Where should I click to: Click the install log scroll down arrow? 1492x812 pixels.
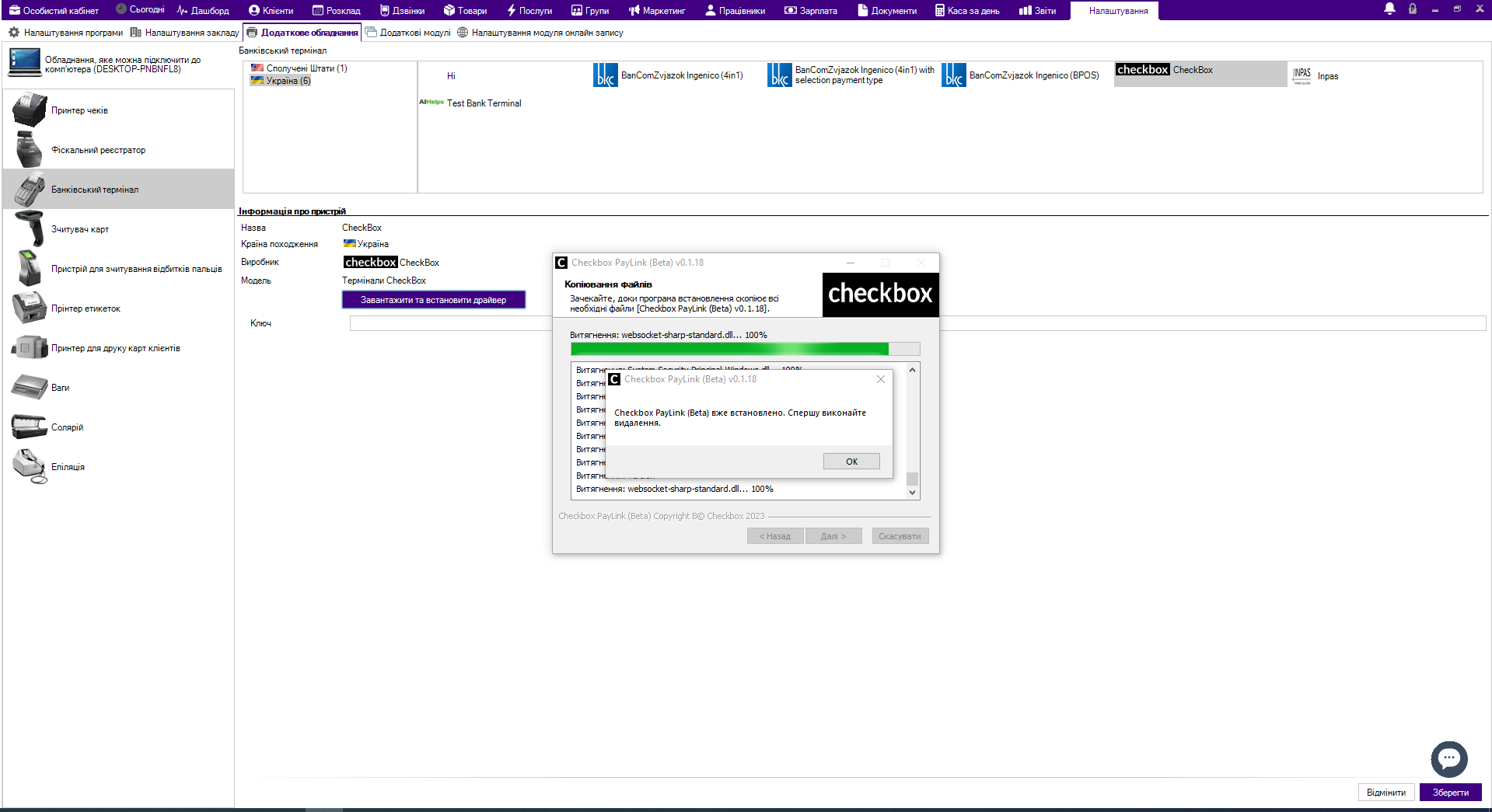pyautogui.click(x=912, y=492)
